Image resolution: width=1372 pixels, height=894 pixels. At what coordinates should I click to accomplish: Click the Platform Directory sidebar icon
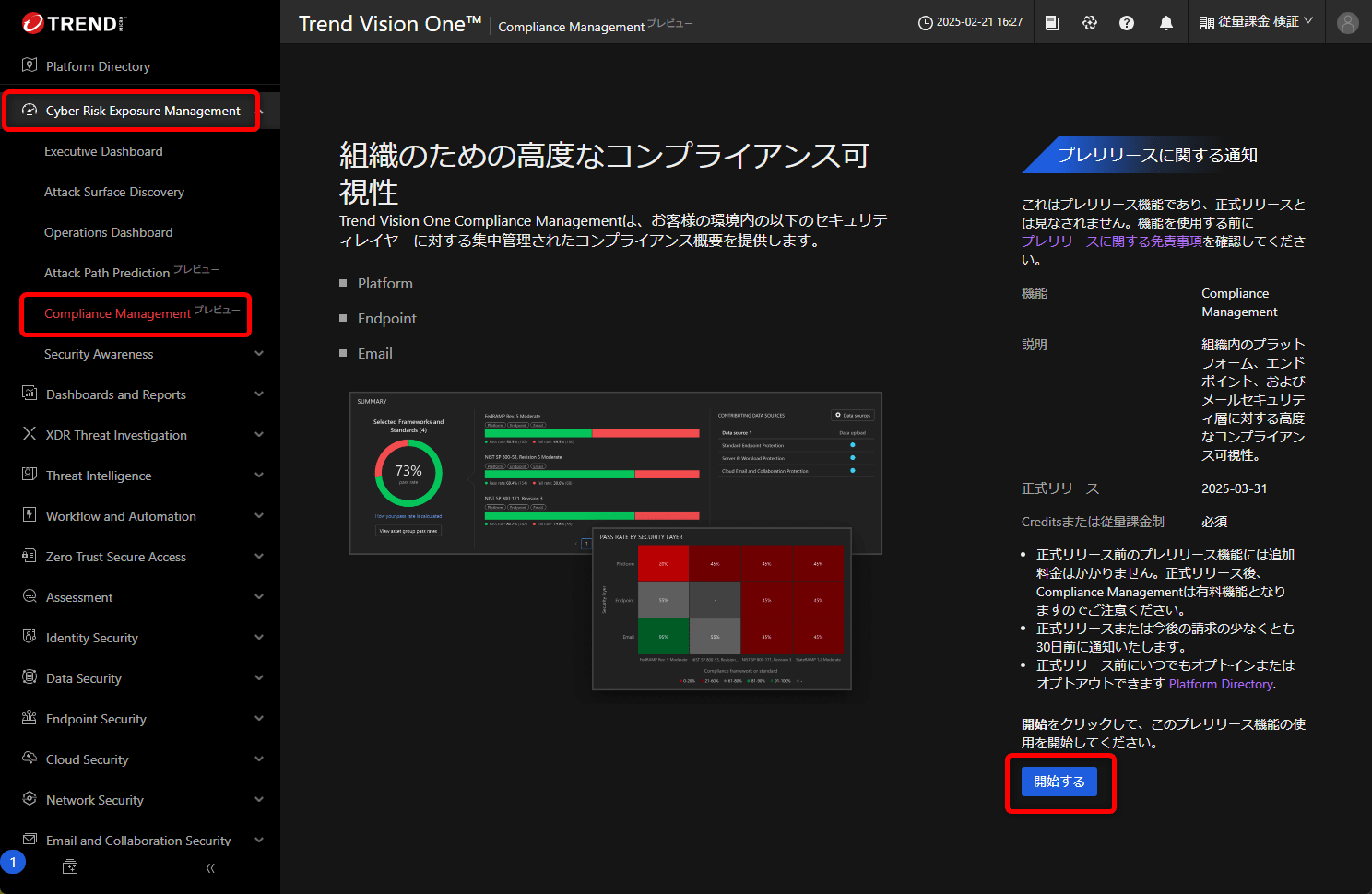click(30, 65)
